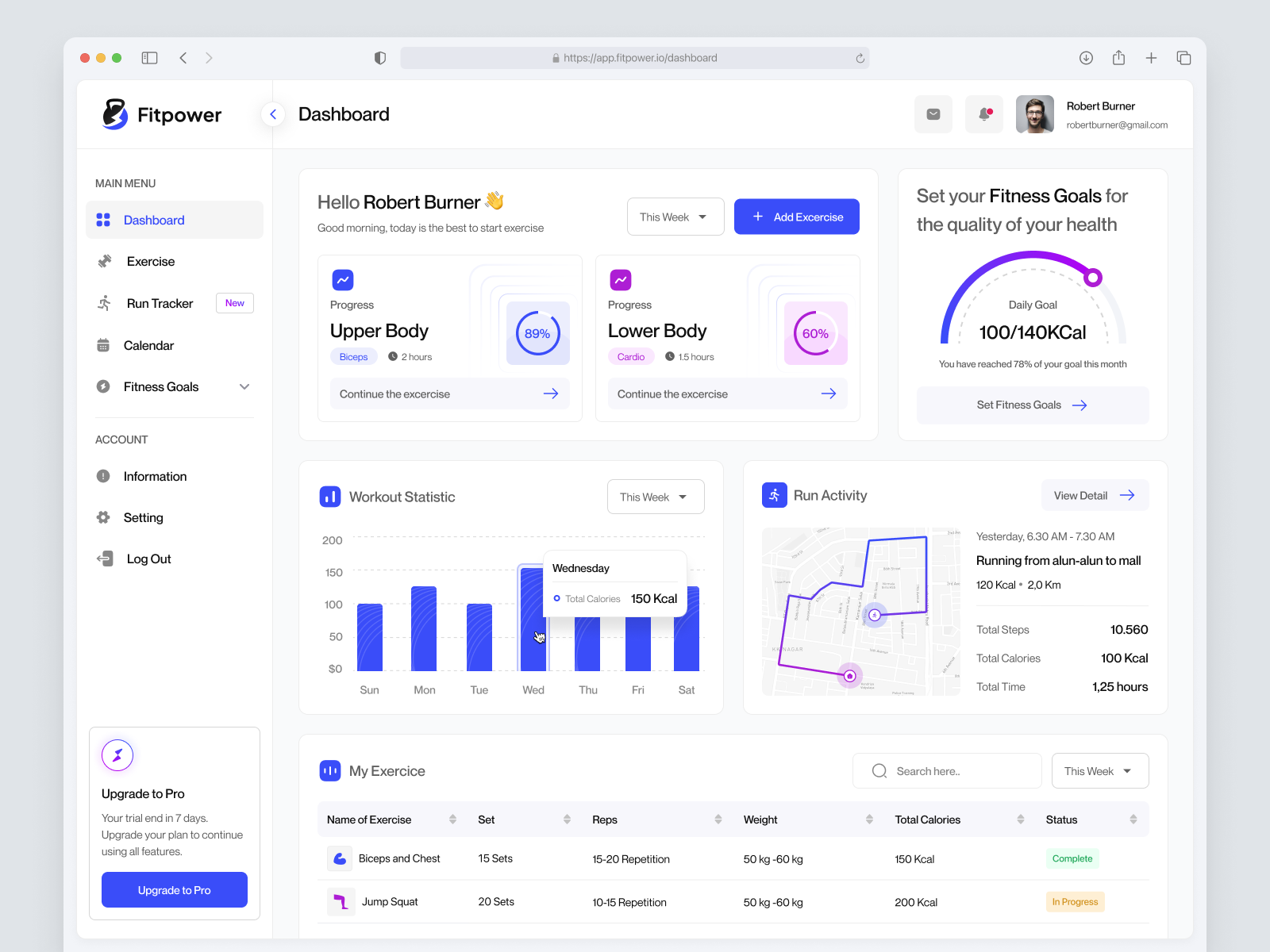Click the notifications bell icon
Image resolution: width=1270 pixels, height=952 pixels.
coord(983,114)
